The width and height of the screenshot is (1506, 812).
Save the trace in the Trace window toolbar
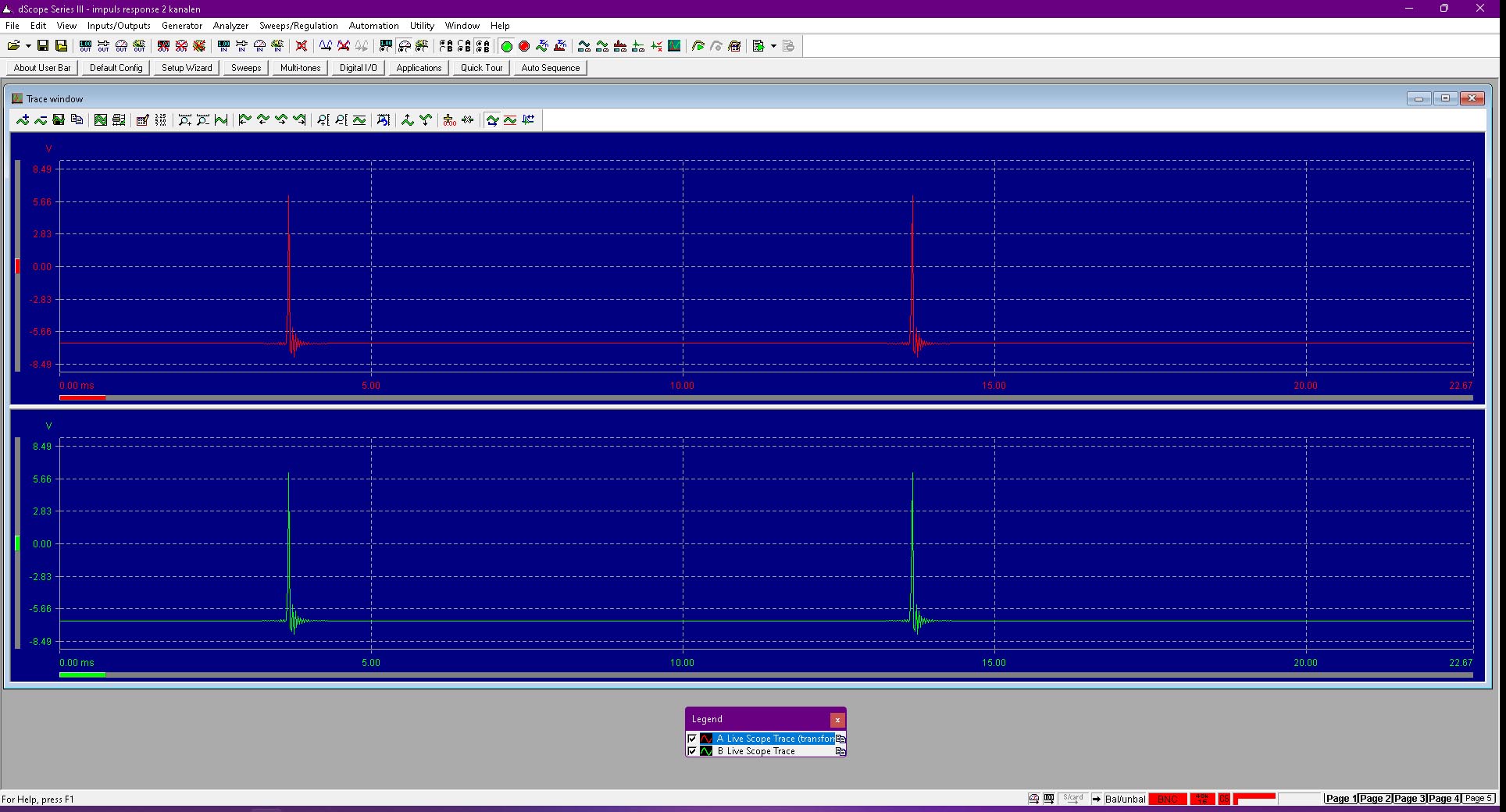pos(59,120)
